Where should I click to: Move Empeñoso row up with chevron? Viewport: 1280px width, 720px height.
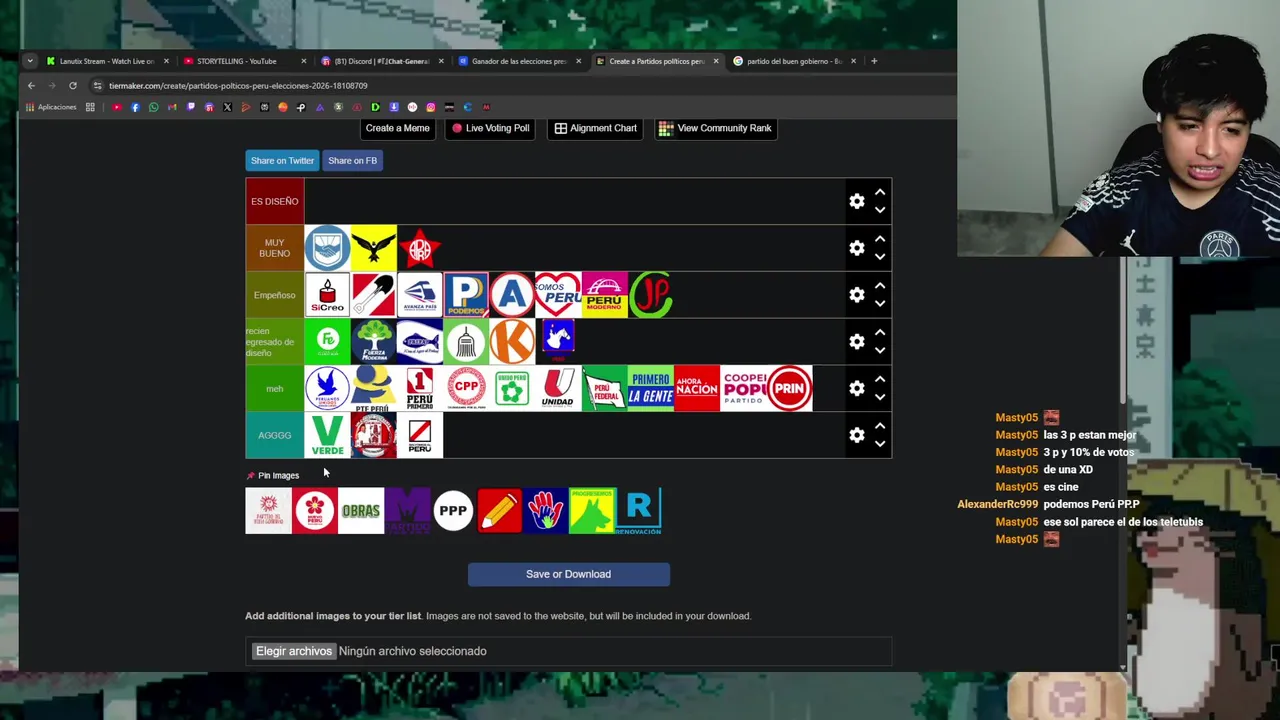pyautogui.click(x=880, y=286)
